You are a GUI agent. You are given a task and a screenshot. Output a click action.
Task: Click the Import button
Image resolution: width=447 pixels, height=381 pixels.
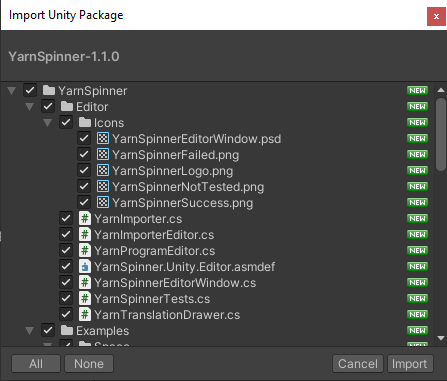click(410, 364)
